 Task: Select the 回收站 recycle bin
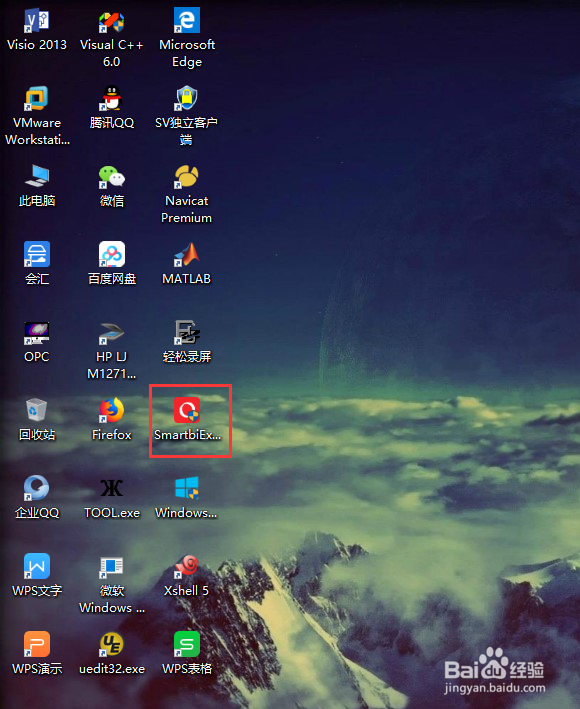point(37,410)
